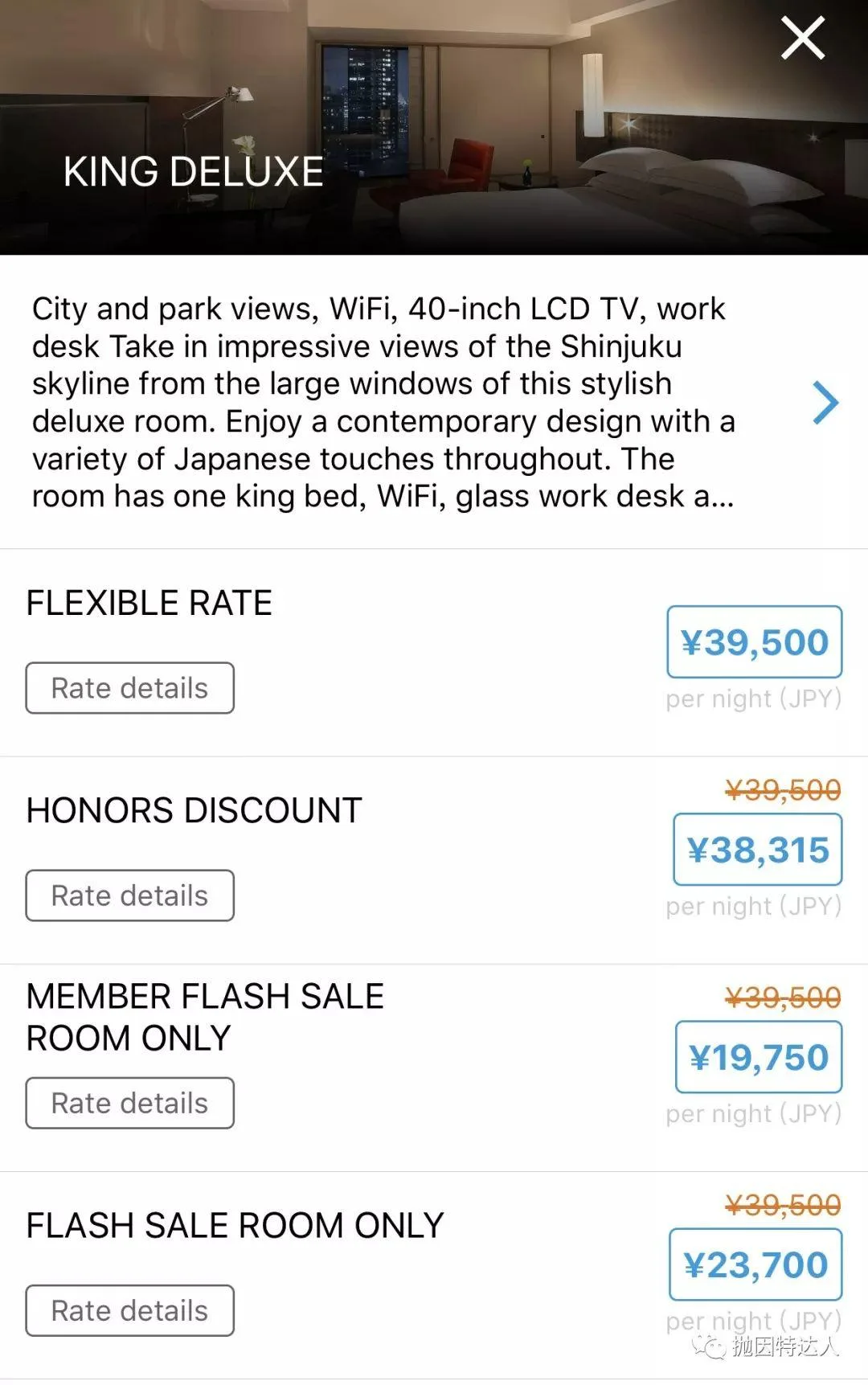The width and height of the screenshot is (868, 1385).
Task: Select the ¥39,500 Flexible Rate price
Action: point(754,642)
